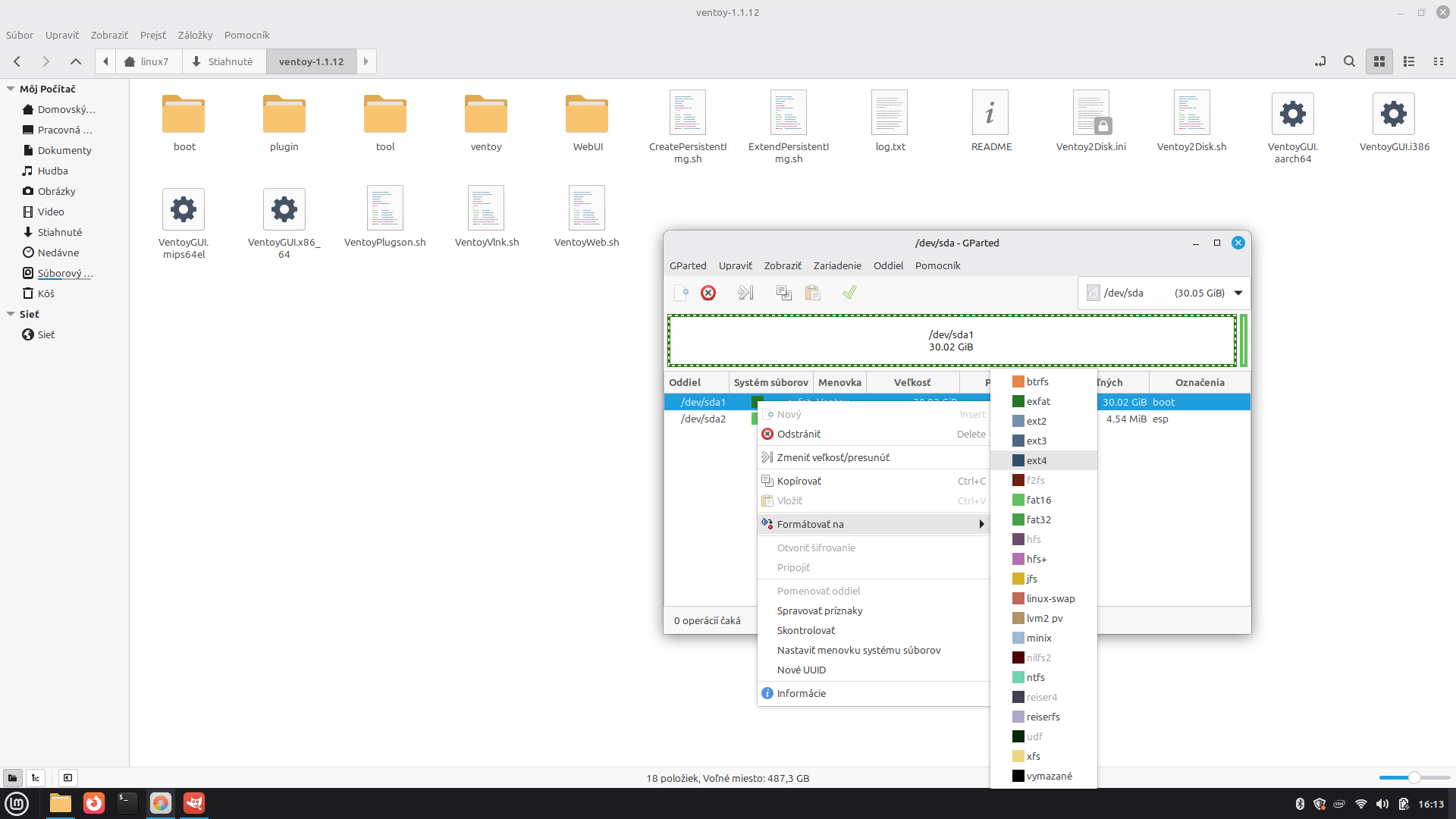Viewport: 1456px width, 819px height.
Task: Show tree sidebar view button
Action: 35,778
